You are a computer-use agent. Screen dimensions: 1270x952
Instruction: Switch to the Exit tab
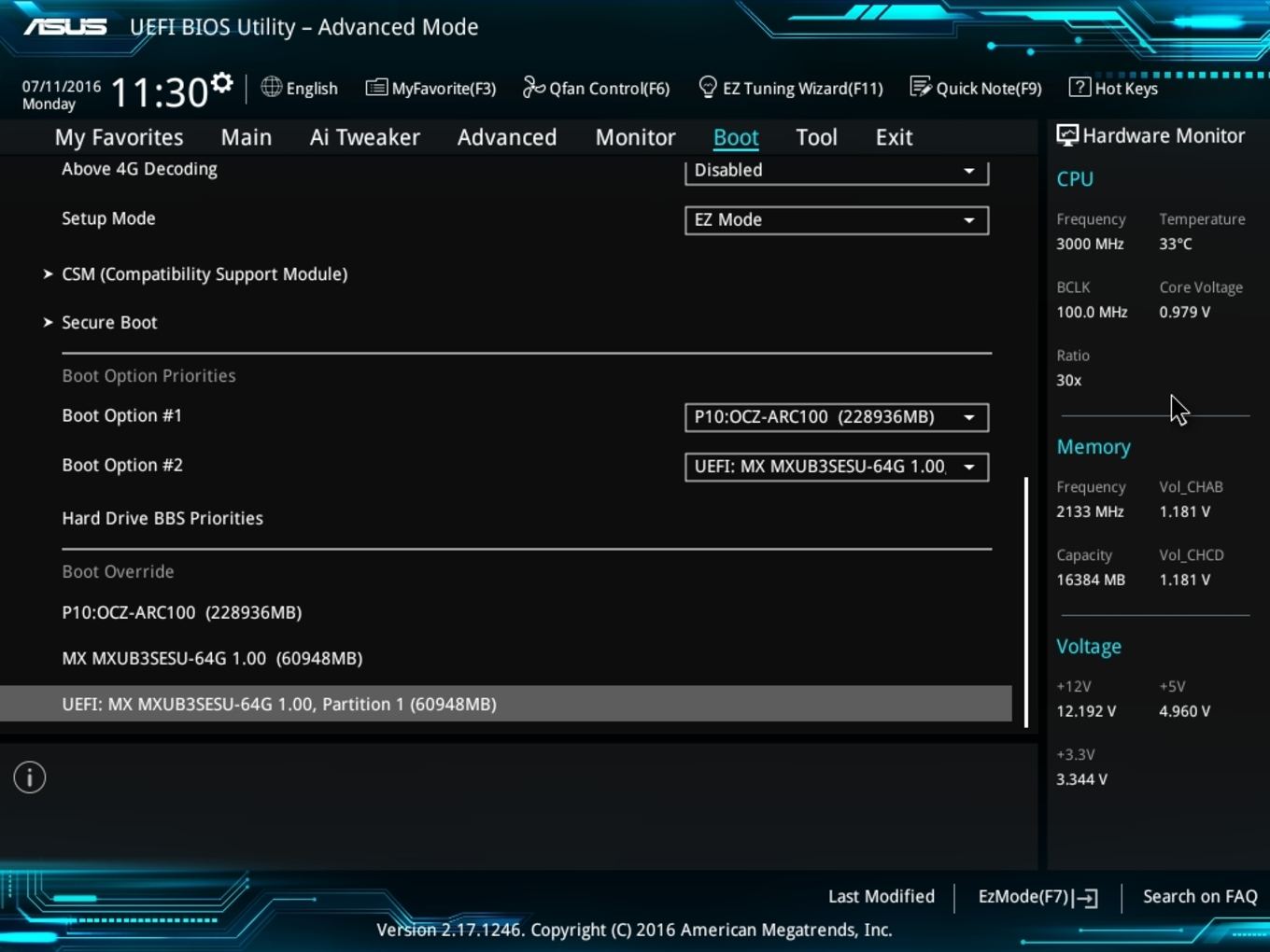(894, 137)
